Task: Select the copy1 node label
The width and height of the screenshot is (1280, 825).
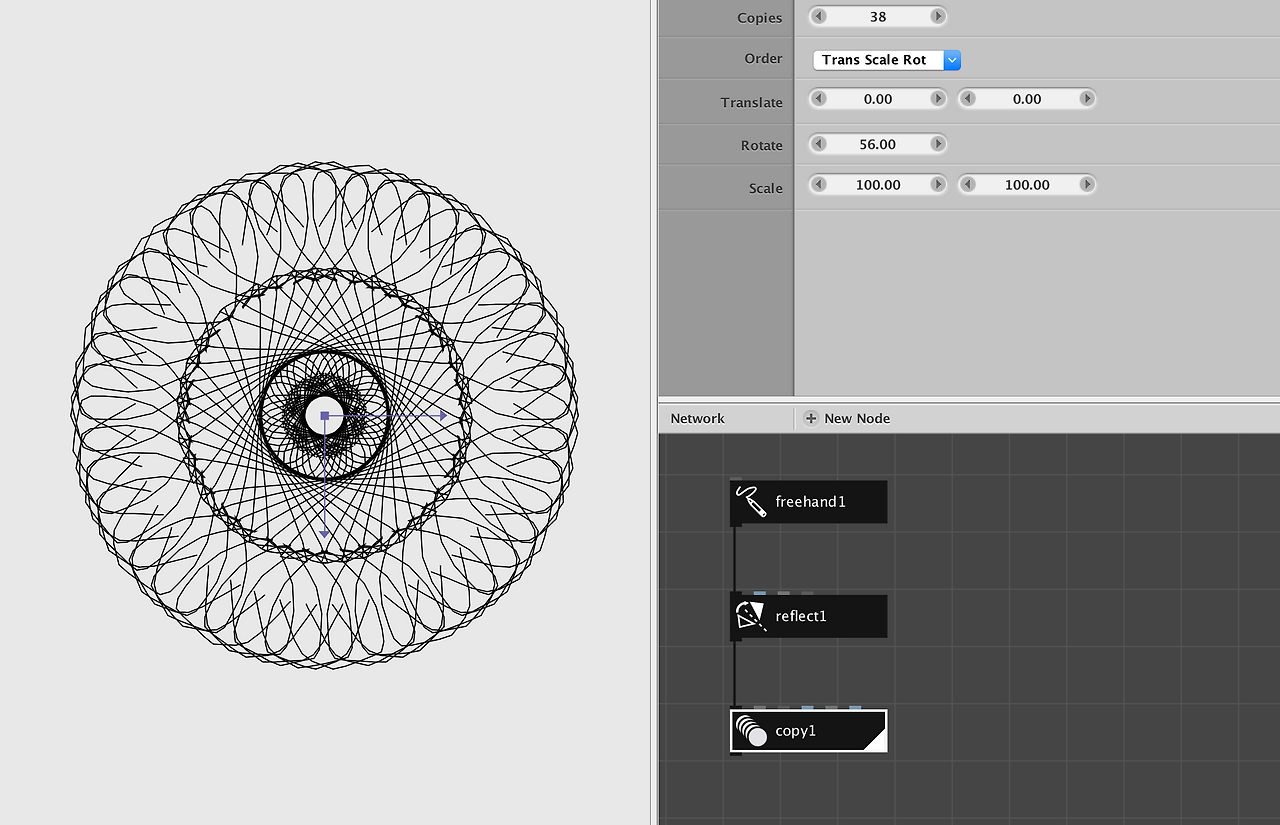Action: [x=796, y=731]
